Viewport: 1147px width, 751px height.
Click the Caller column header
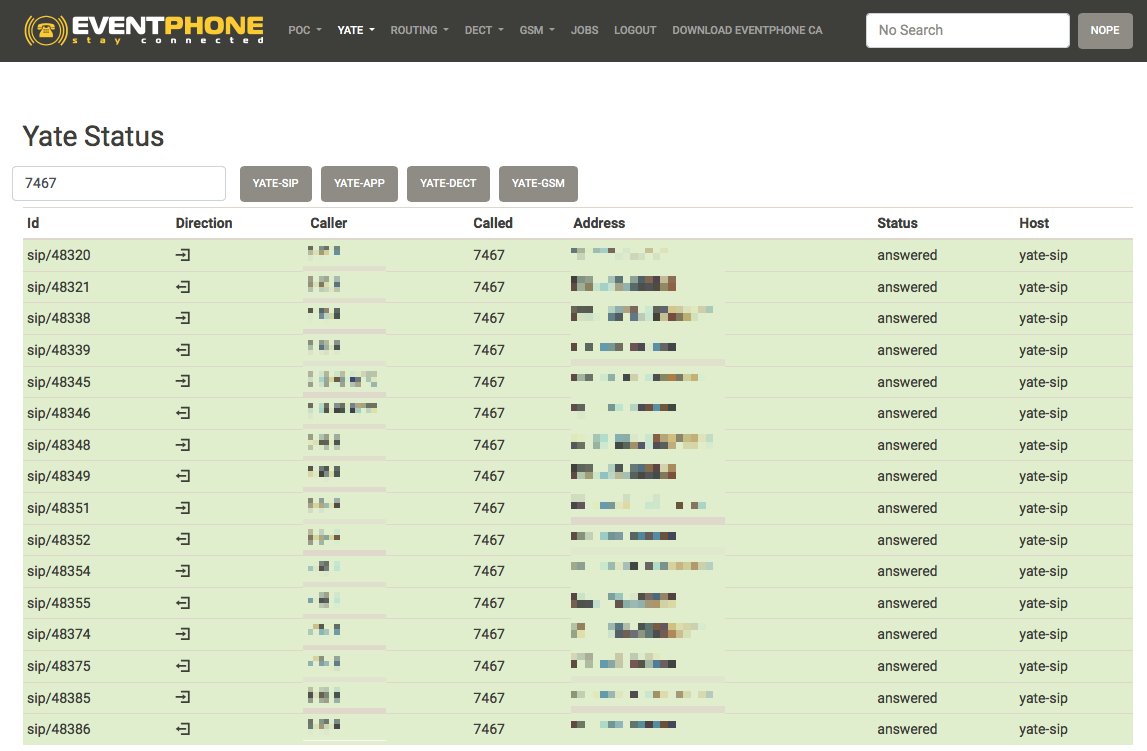pos(328,223)
